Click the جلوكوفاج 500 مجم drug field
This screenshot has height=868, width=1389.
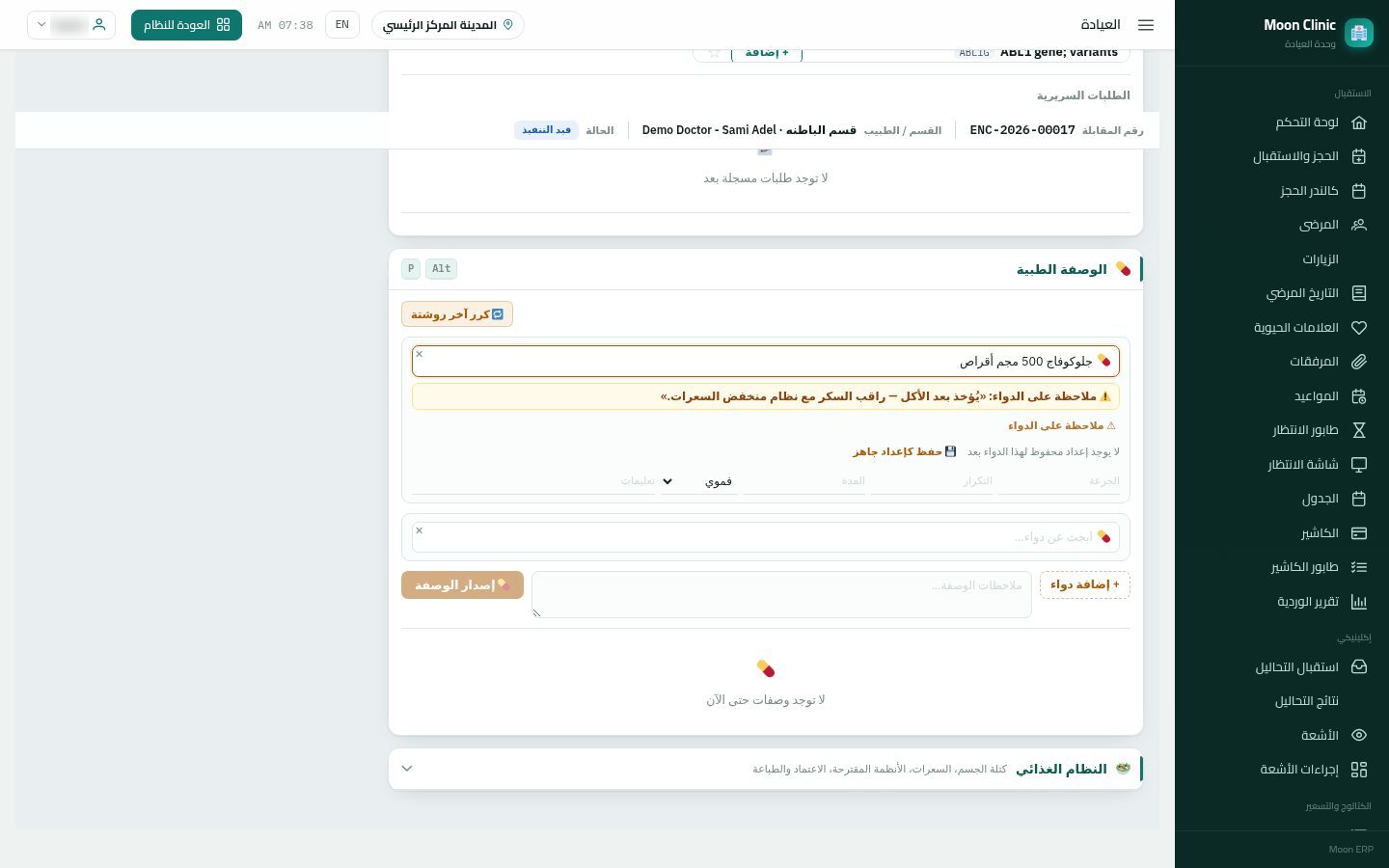click(766, 362)
